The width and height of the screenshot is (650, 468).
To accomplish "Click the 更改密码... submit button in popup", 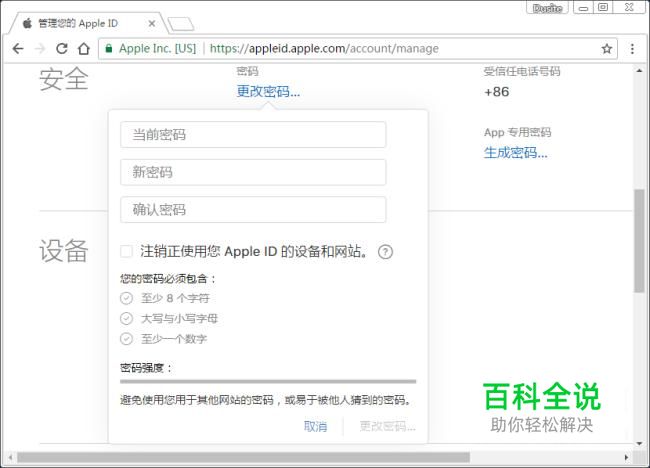I will [387, 426].
